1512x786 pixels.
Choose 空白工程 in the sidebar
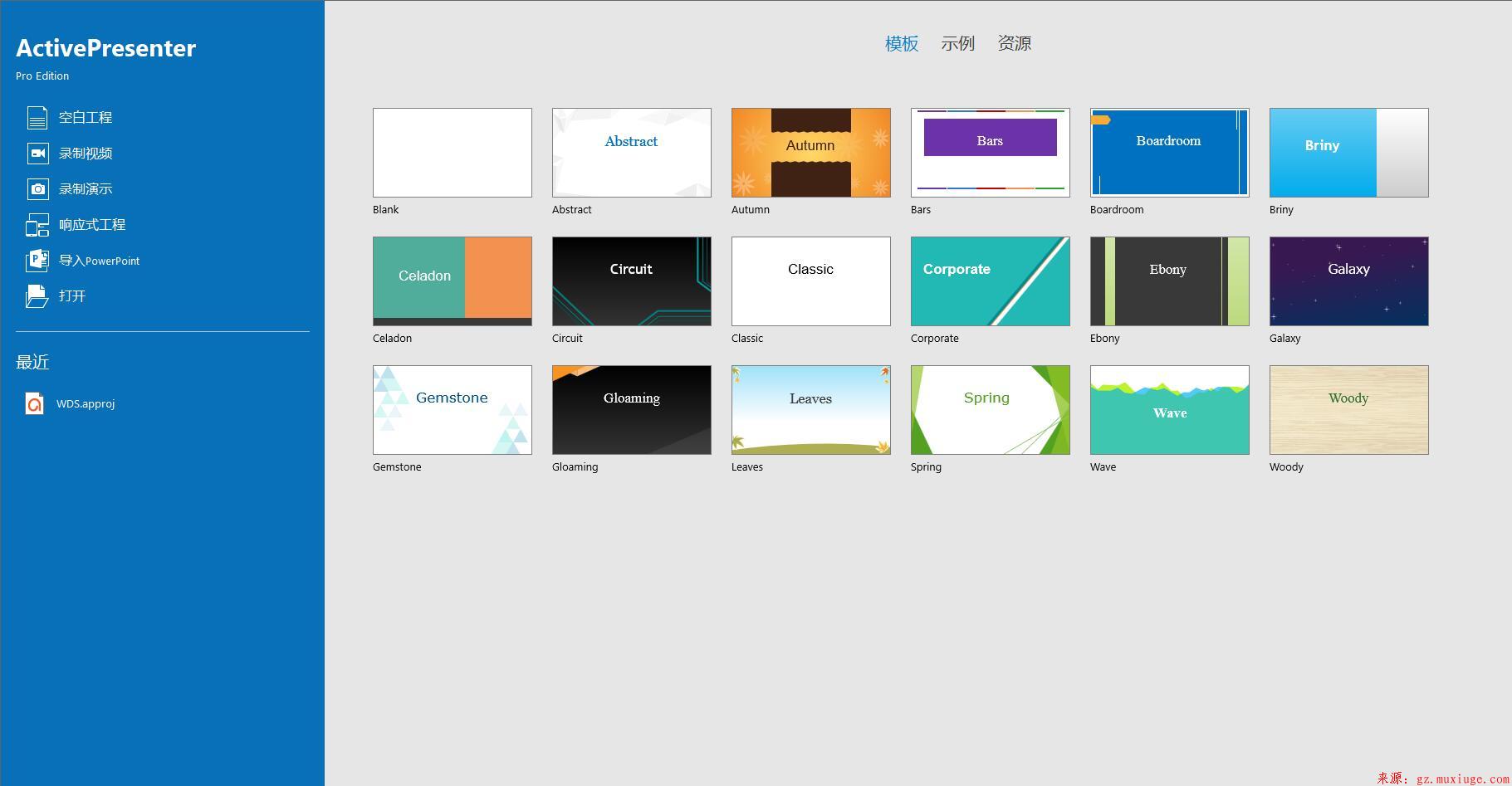point(86,118)
